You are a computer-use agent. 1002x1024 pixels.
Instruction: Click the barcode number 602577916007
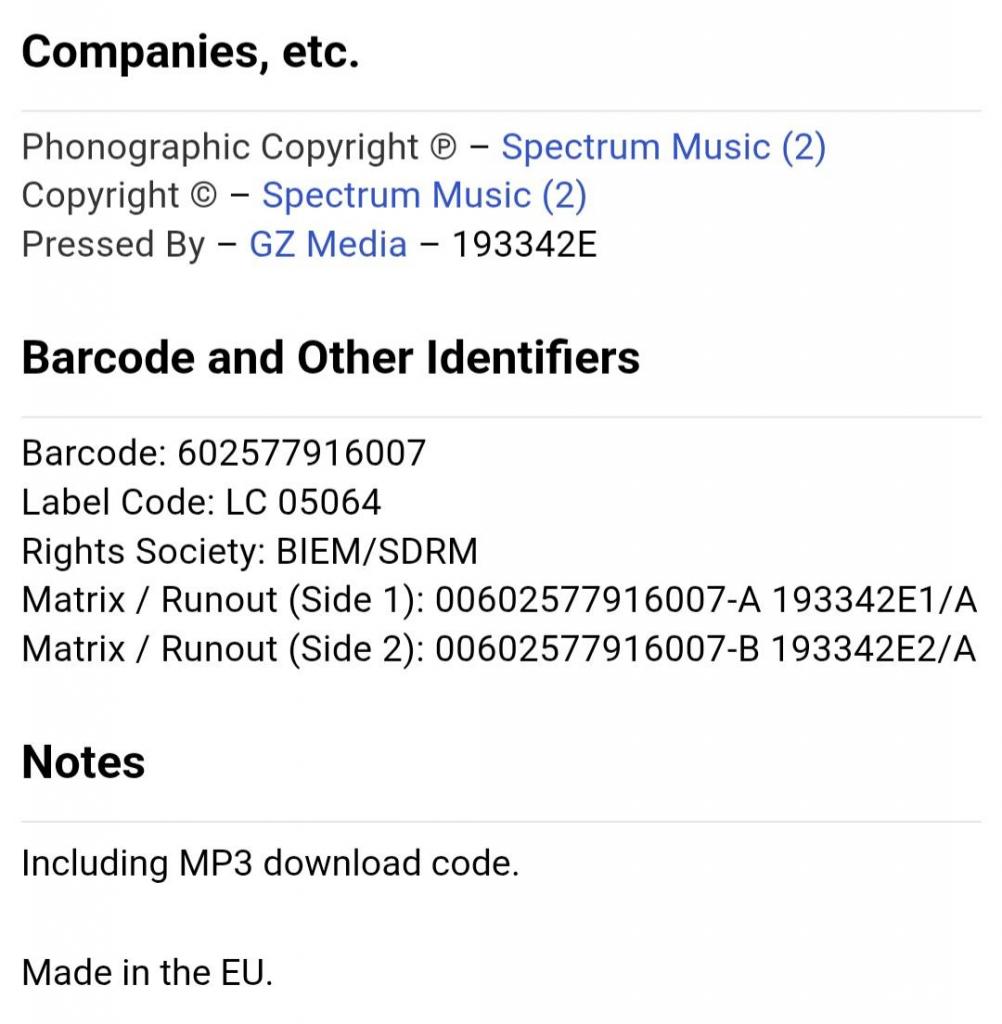[301, 453]
